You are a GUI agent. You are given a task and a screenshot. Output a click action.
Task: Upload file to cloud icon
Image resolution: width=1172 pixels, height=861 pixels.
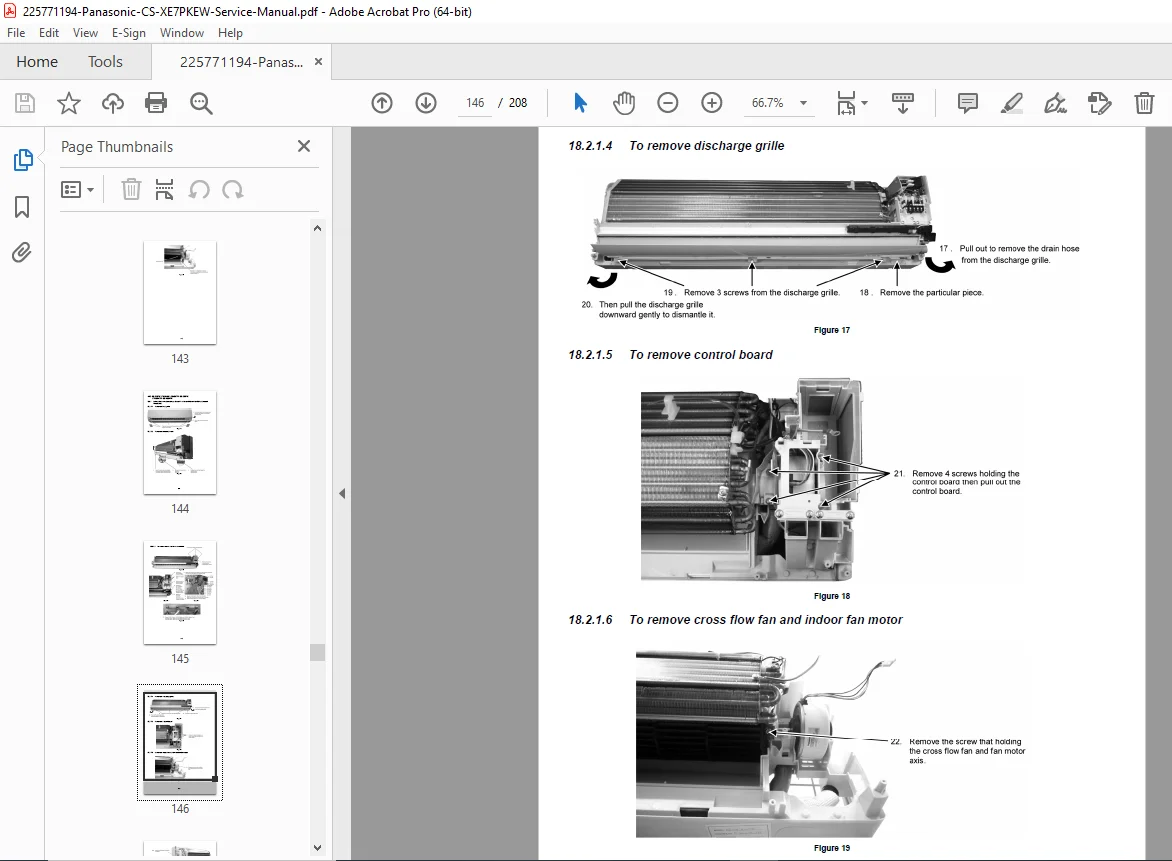point(113,103)
